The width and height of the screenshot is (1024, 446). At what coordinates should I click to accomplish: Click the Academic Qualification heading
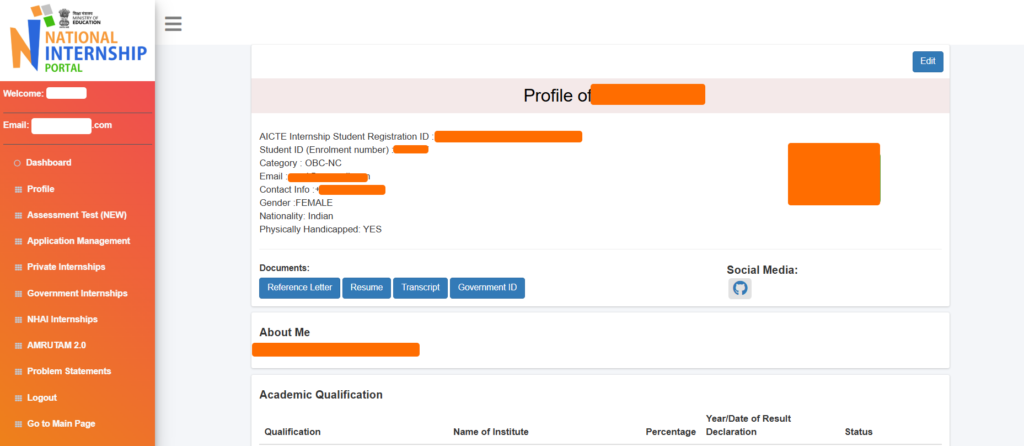tap(321, 394)
